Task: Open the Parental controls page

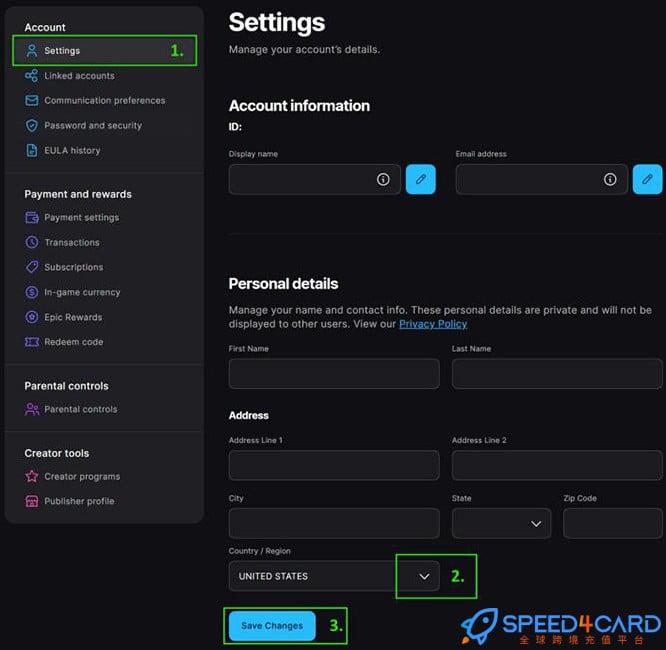Action: click(80, 410)
